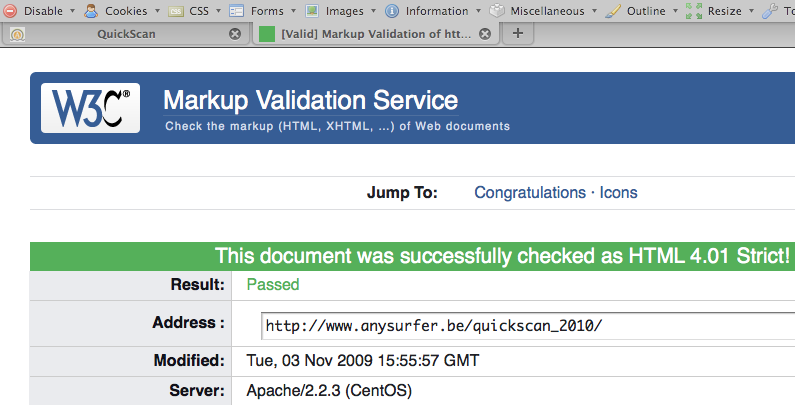Select the Markup Validation tab
This screenshot has width=795, height=405.
(x=376, y=34)
